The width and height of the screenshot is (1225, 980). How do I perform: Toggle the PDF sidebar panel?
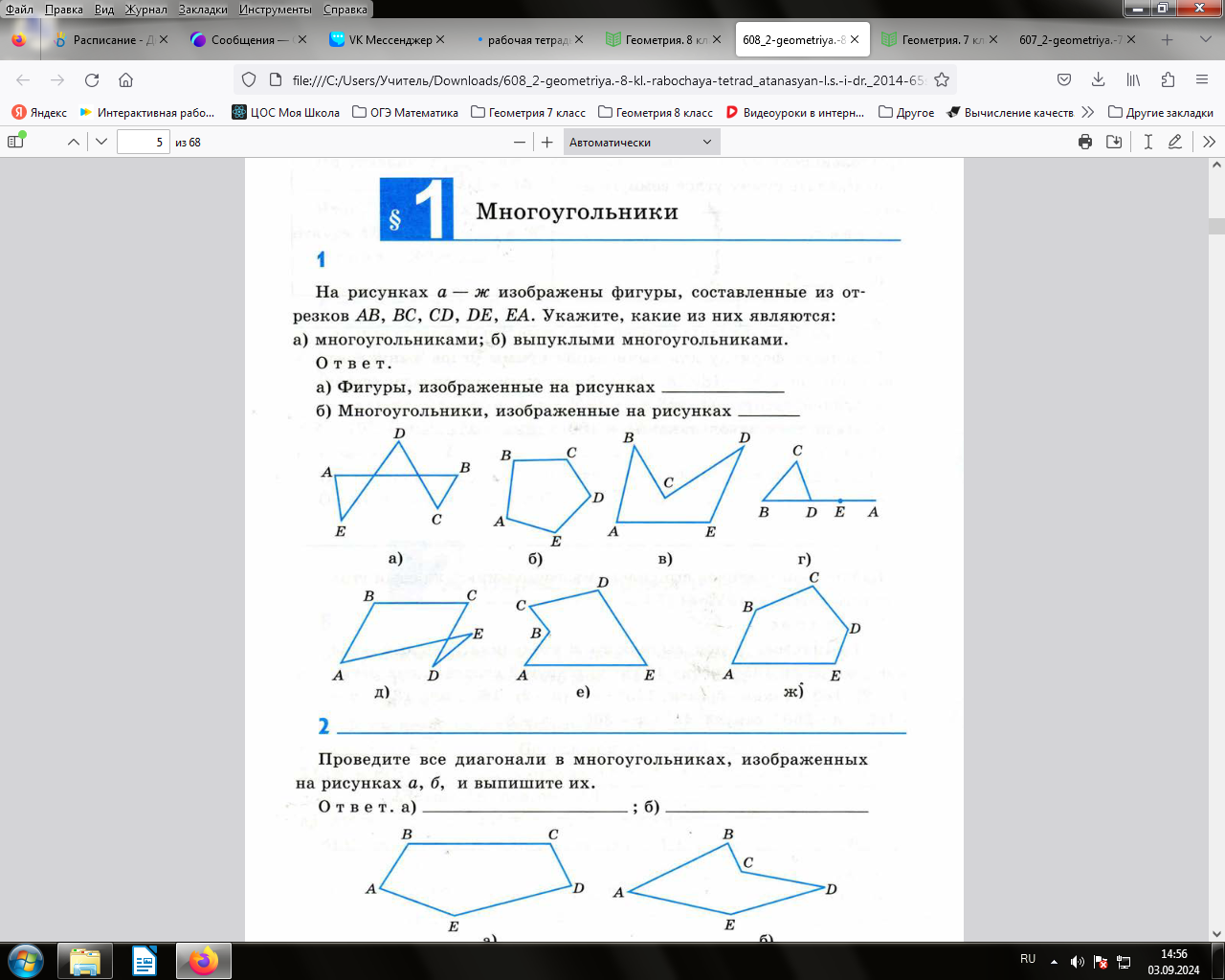point(15,142)
